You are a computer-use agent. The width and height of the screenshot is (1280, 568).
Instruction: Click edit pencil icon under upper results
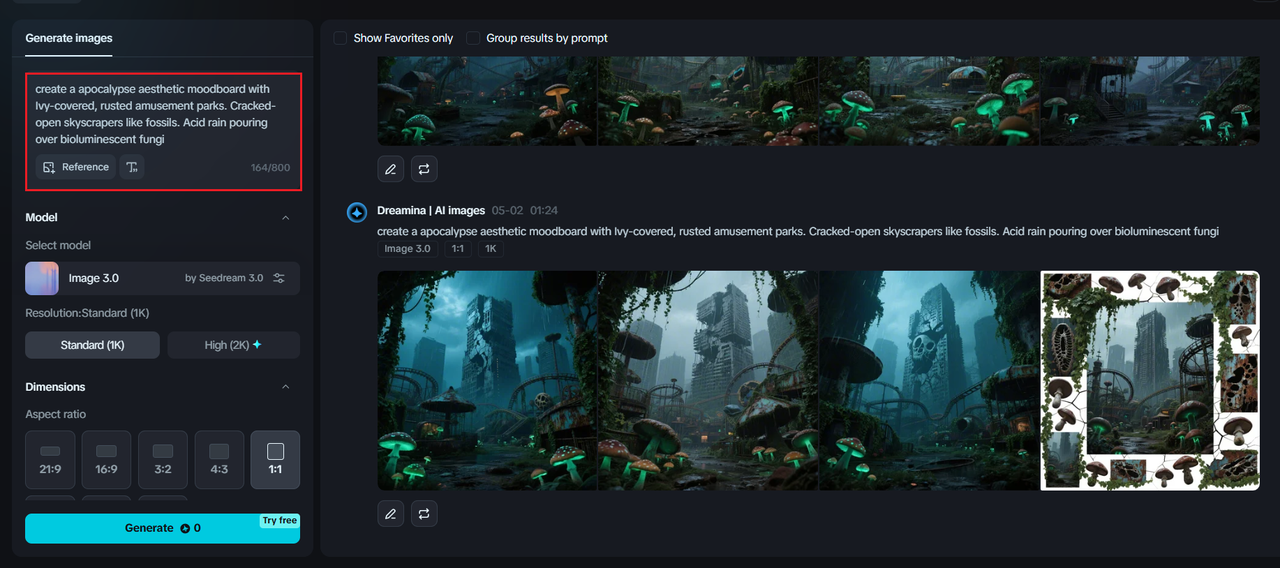[x=391, y=169]
